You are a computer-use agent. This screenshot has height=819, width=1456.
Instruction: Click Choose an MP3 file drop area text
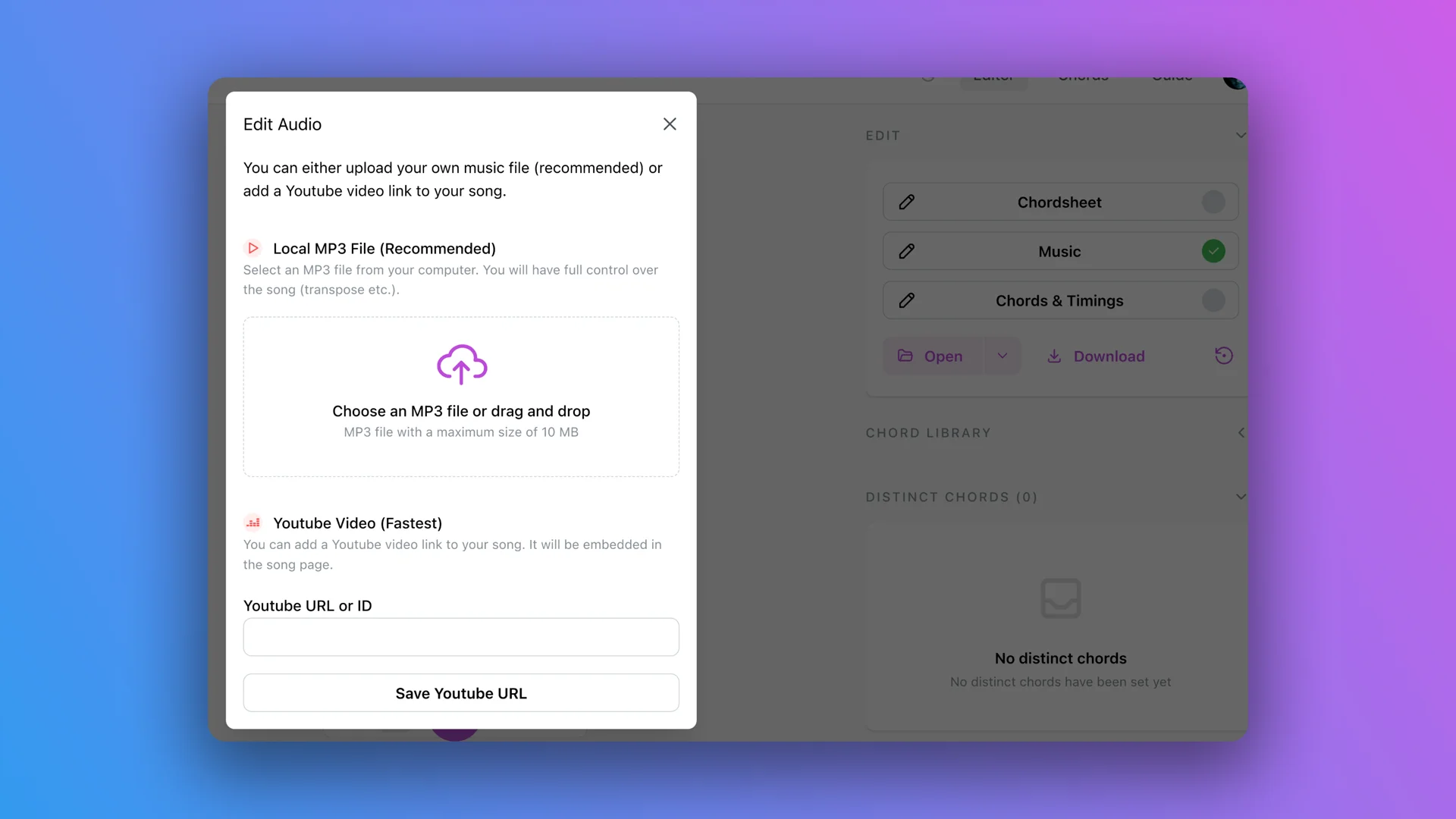coord(461,411)
